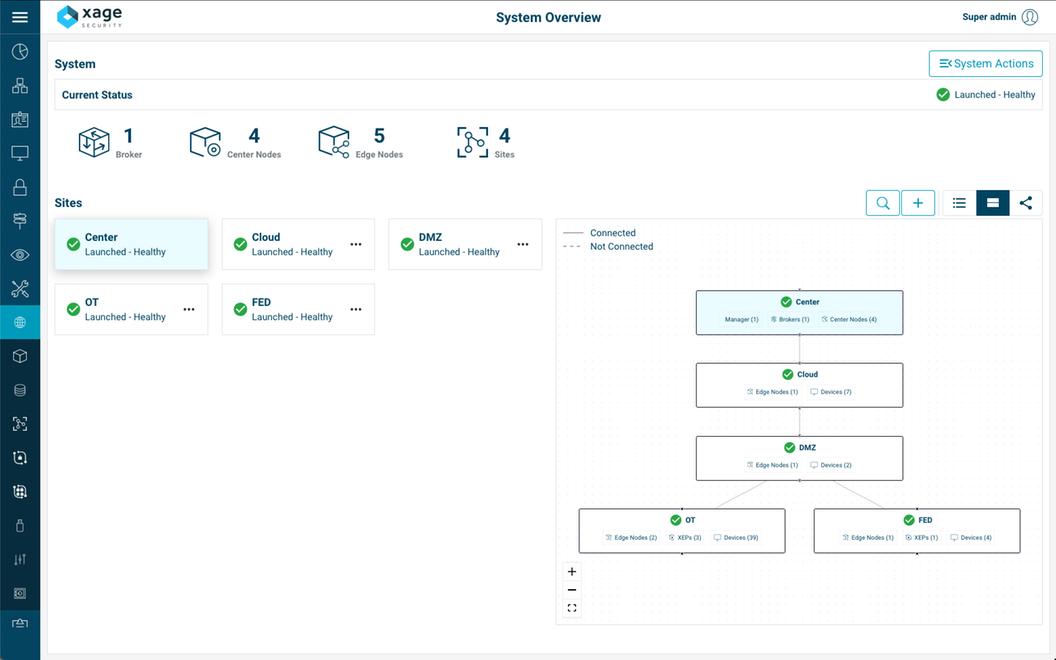The height and width of the screenshot is (660, 1056).
Task: Select the rotating-arrows lock sidebar icon
Action: pos(20,458)
